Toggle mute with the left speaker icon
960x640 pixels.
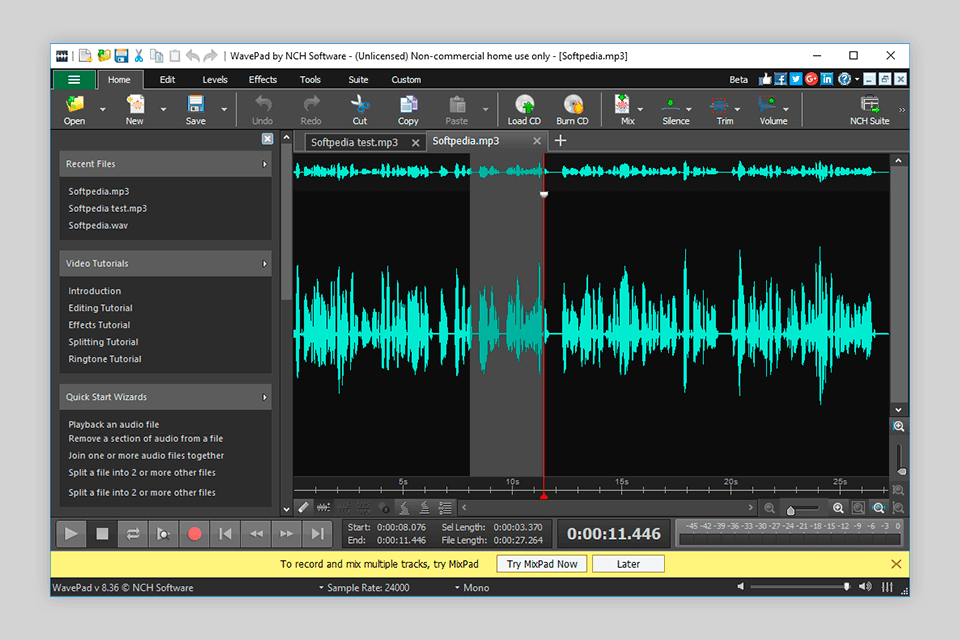click(741, 587)
